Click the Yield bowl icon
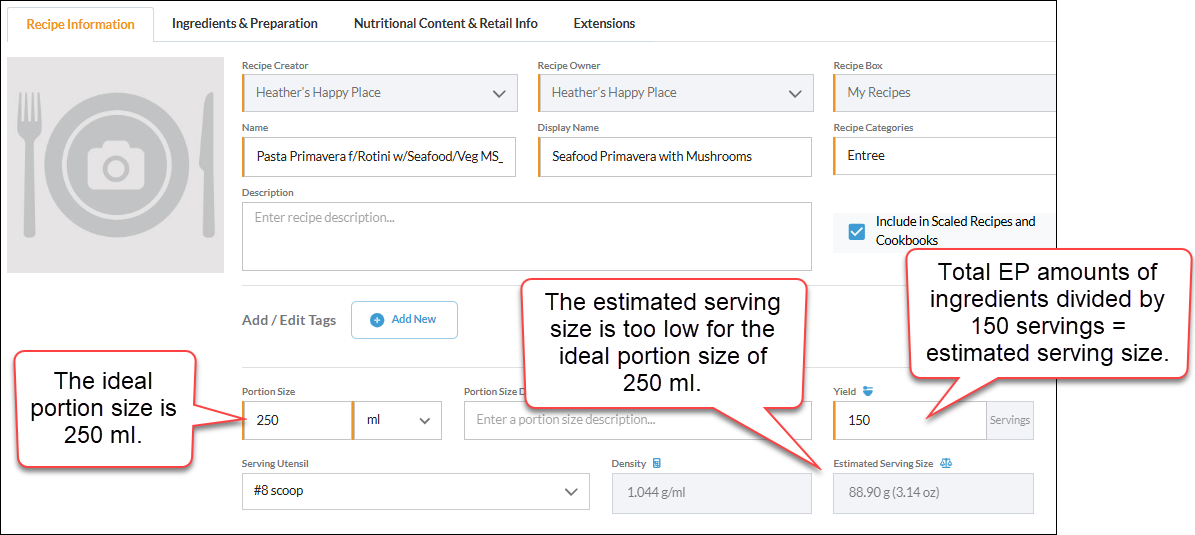The image size is (1195, 535). 867,392
